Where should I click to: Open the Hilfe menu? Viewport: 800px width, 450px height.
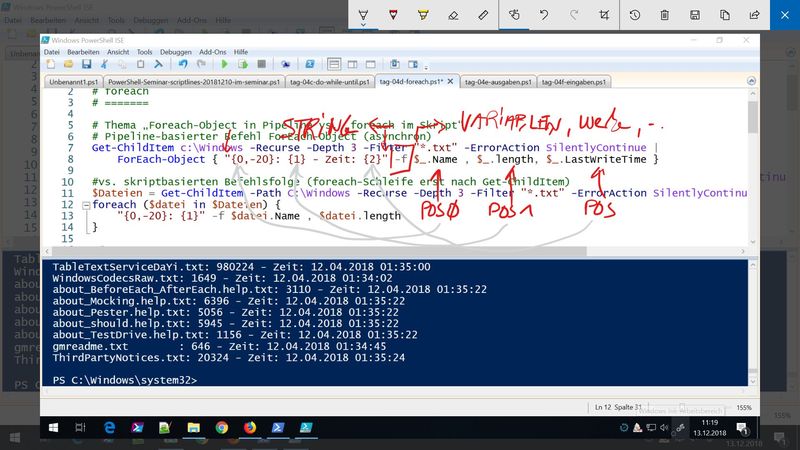[x=241, y=52]
